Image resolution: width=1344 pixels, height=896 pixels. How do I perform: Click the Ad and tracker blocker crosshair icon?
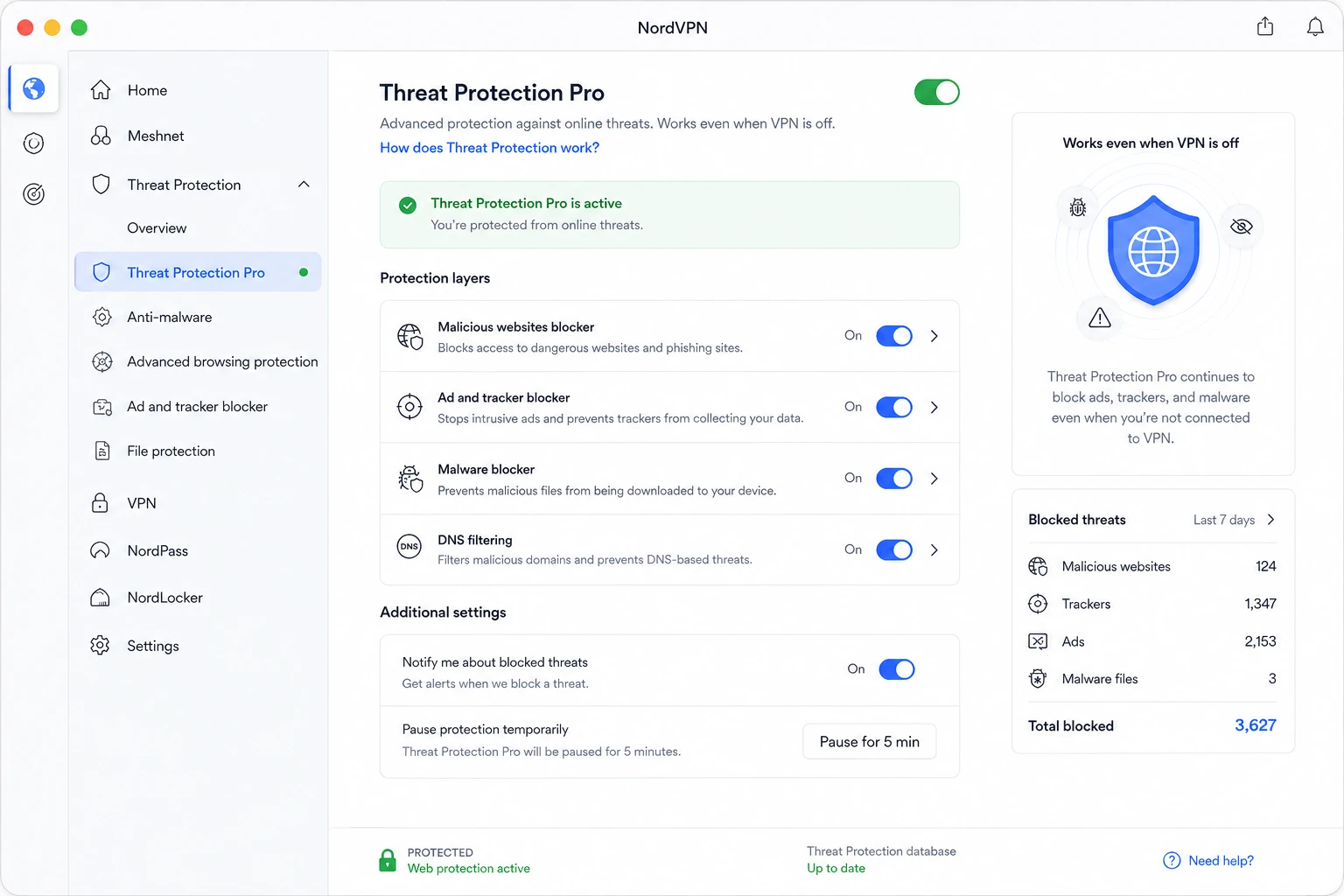coord(409,407)
